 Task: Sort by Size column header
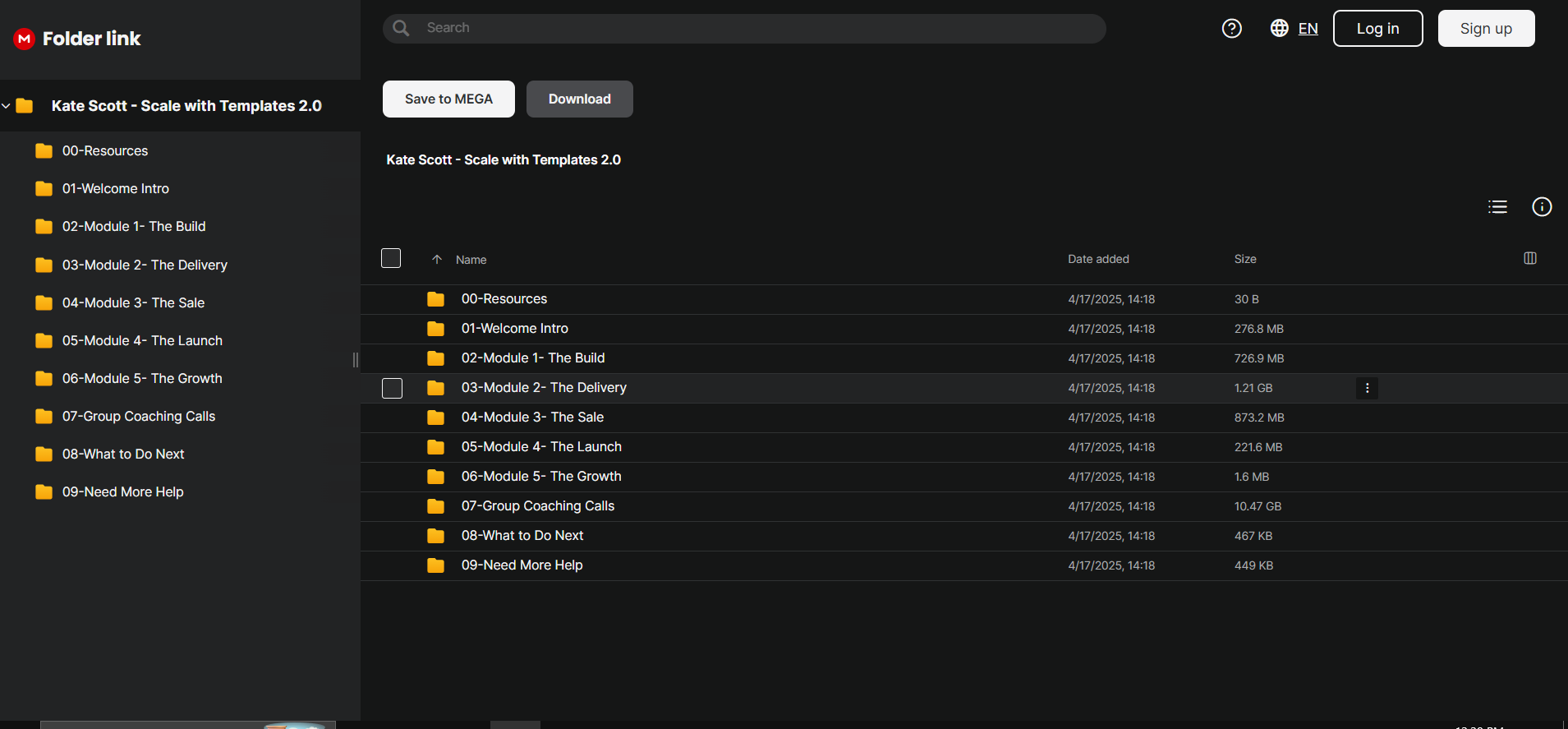tap(1245, 259)
